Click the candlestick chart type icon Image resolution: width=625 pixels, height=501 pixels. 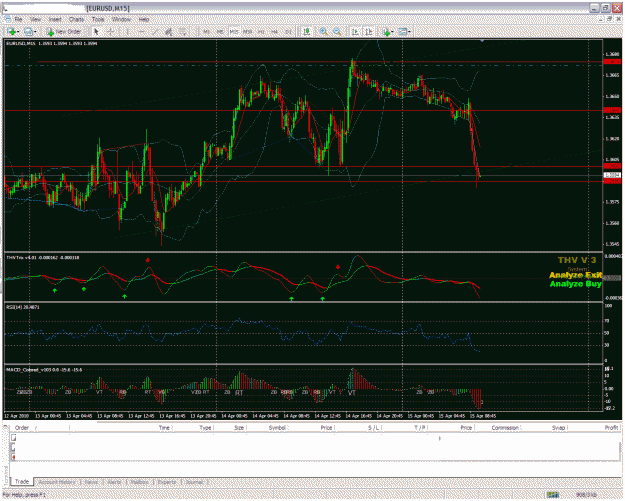pos(307,31)
